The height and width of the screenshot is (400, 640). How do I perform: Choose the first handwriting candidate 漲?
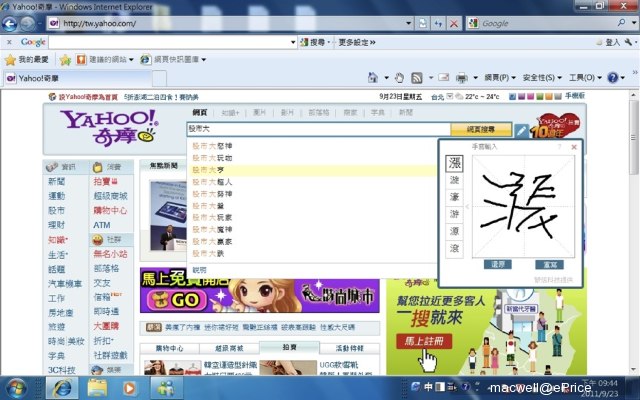coord(454,163)
